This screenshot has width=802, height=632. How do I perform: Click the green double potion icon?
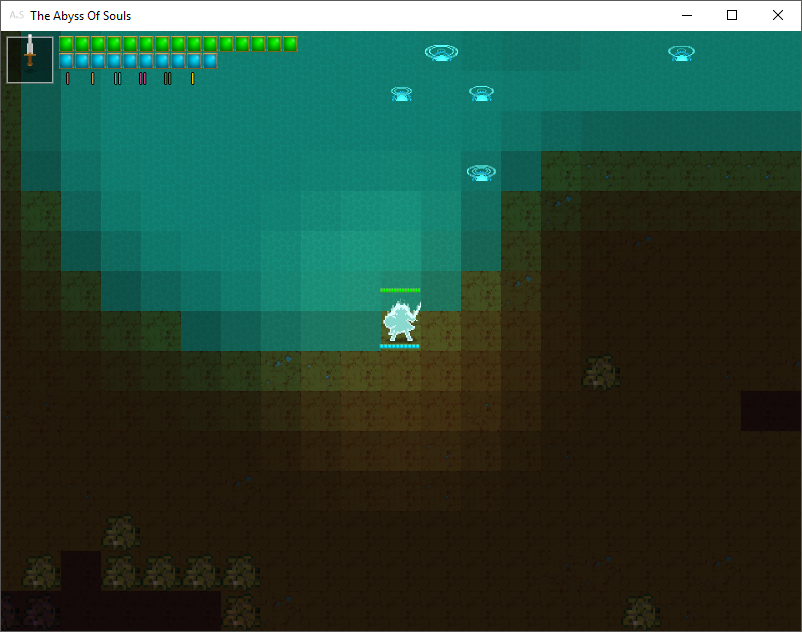(x=167, y=78)
